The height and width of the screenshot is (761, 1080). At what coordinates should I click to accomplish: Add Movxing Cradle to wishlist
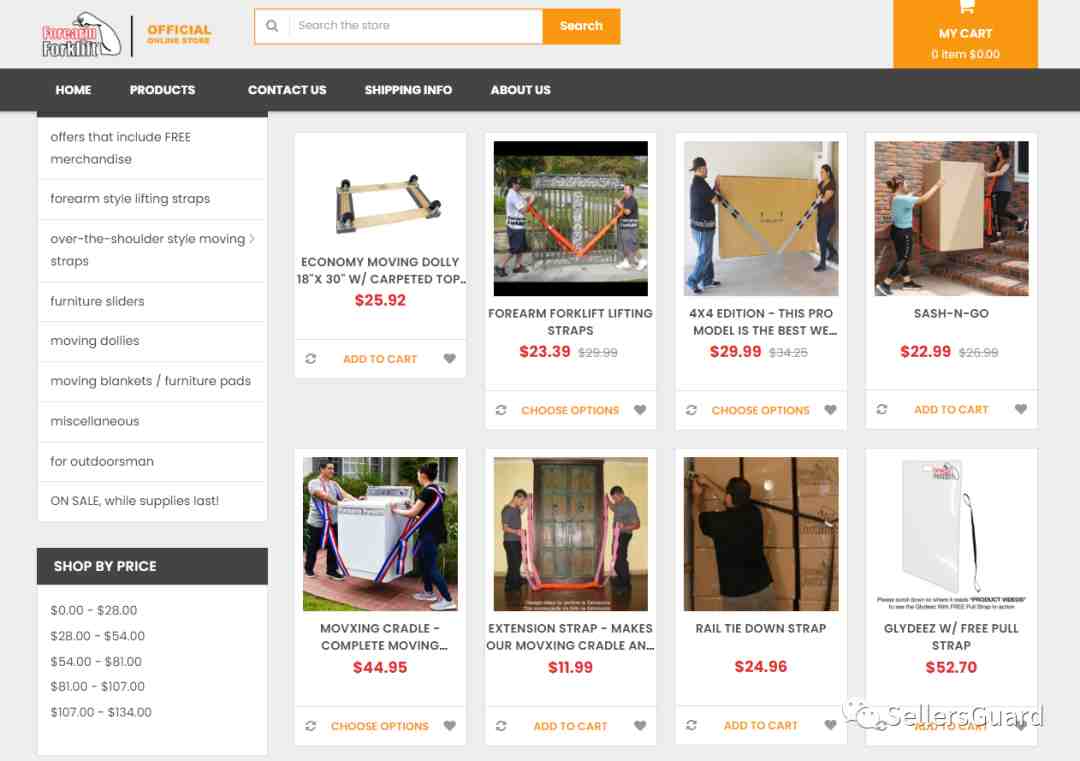pos(450,726)
